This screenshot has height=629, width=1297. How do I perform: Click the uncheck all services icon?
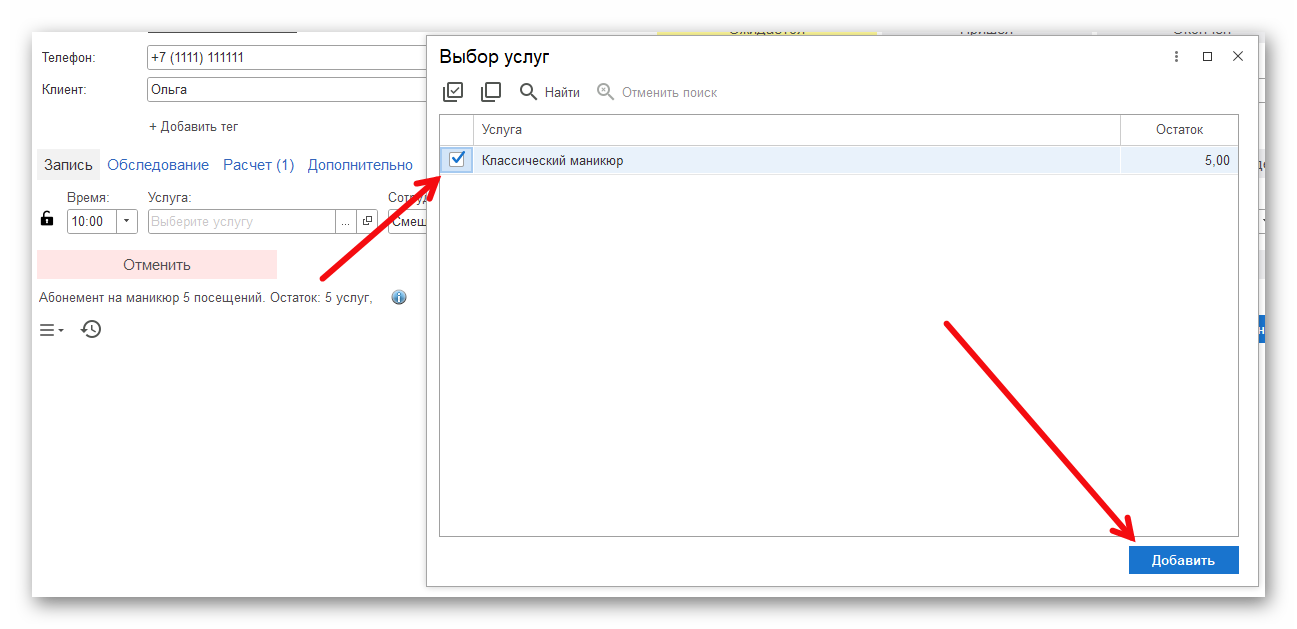pyautogui.click(x=490, y=92)
